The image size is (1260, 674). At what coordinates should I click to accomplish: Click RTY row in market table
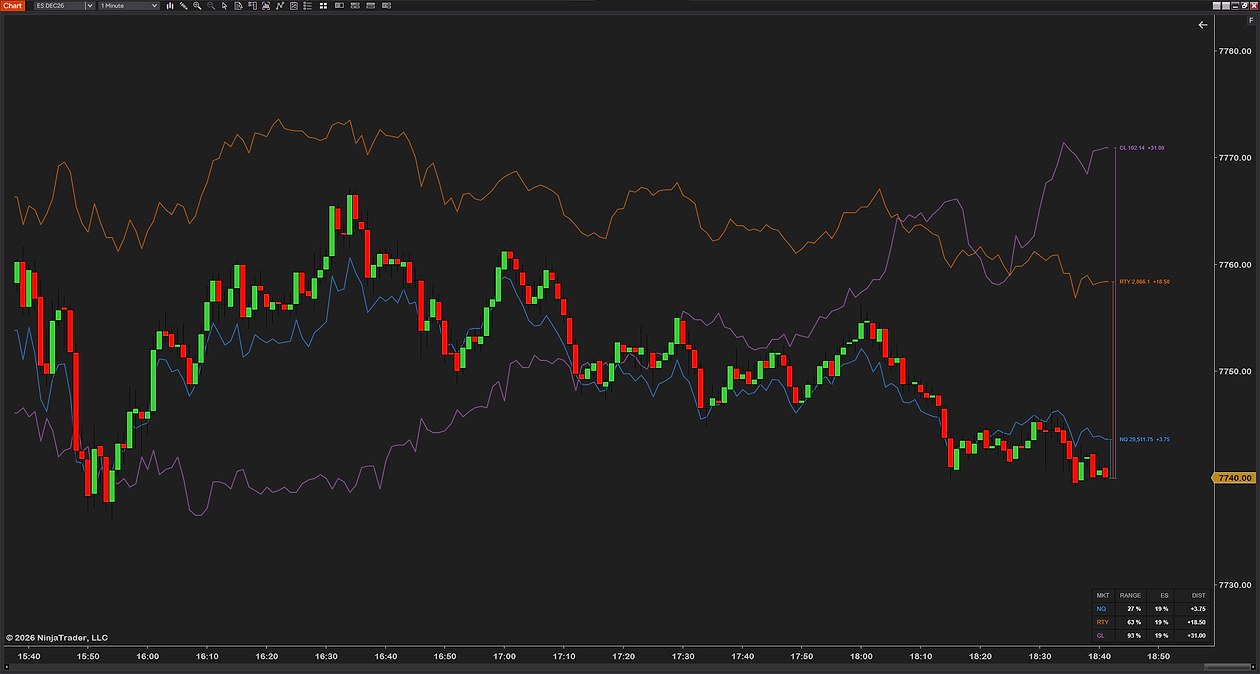click(x=1150, y=622)
